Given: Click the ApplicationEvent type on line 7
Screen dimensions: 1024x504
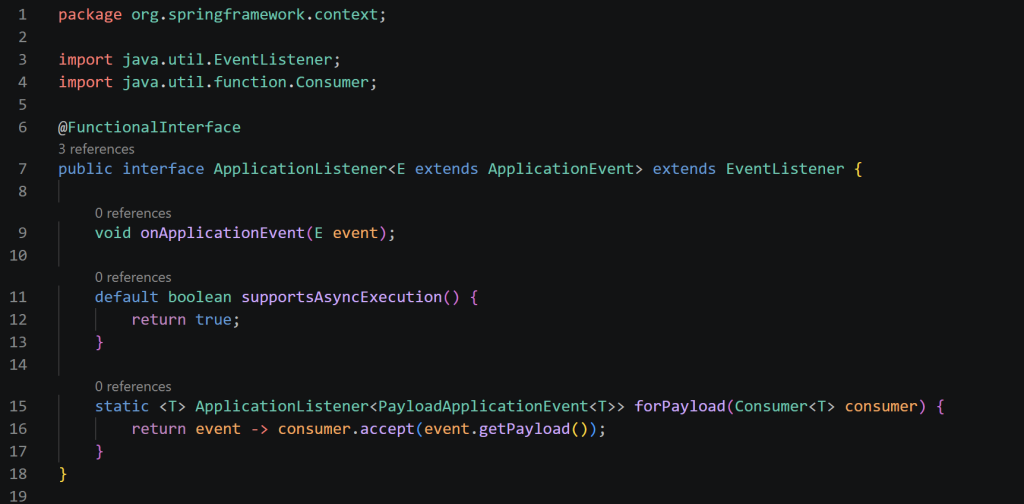Looking at the screenshot, I should point(560,169).
